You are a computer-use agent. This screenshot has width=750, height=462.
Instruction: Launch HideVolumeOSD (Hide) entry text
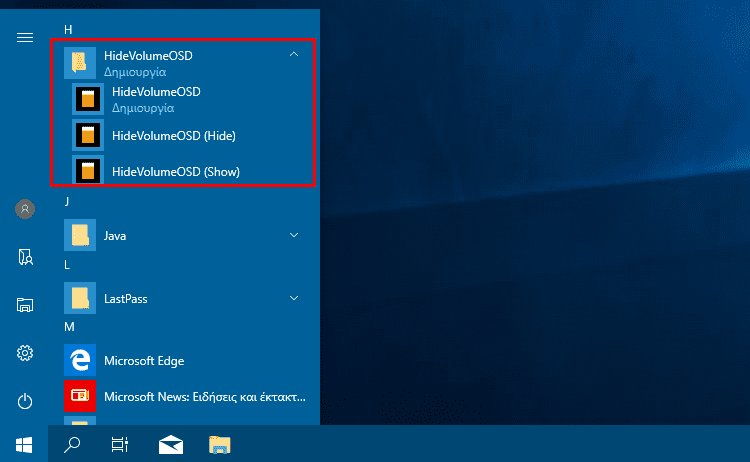click(174, 136)
